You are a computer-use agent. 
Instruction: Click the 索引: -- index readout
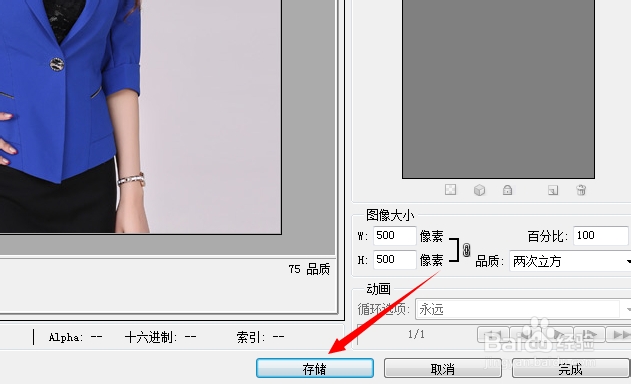260,337
